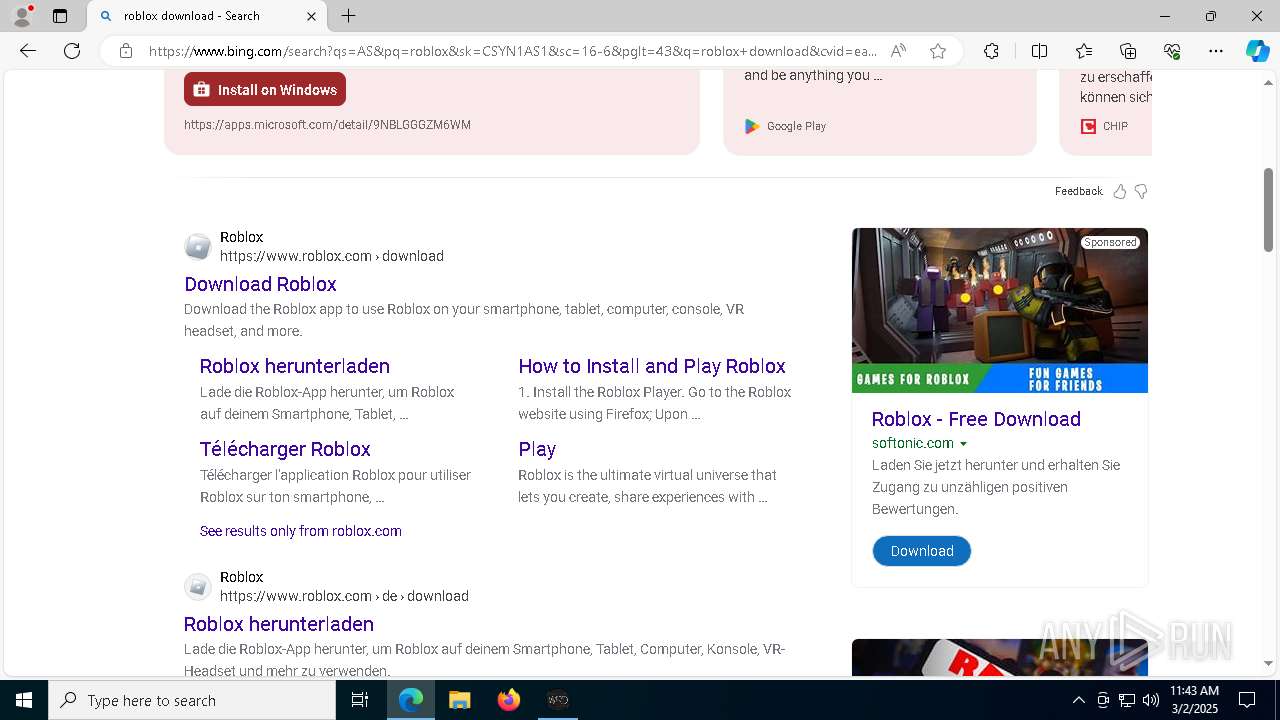Toggle the Split screen icon
1280x720 pixels.
click(x=1039, y=51)
